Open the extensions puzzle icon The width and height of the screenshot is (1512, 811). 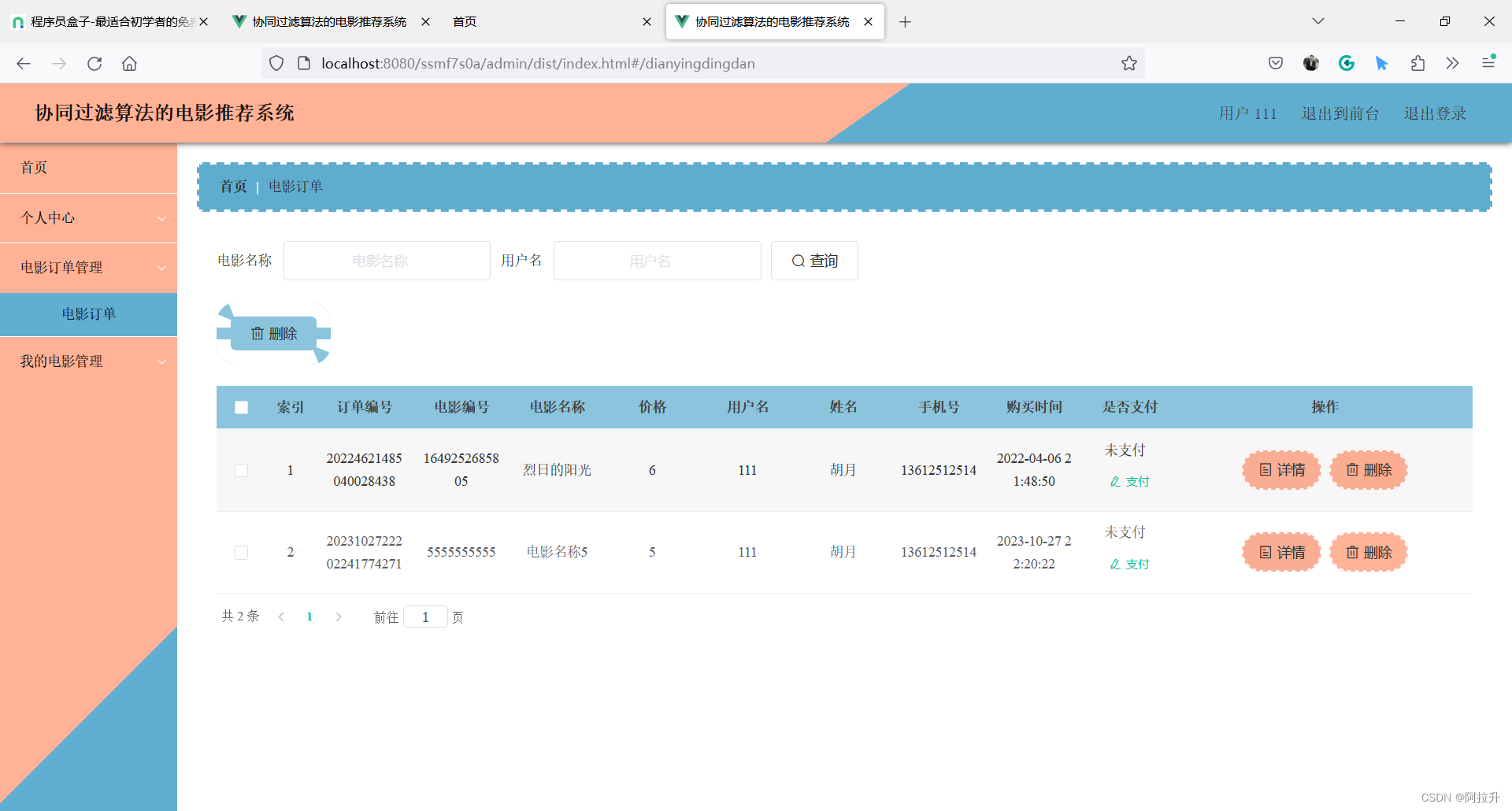pyautogui.click(x=1417, y=64)
